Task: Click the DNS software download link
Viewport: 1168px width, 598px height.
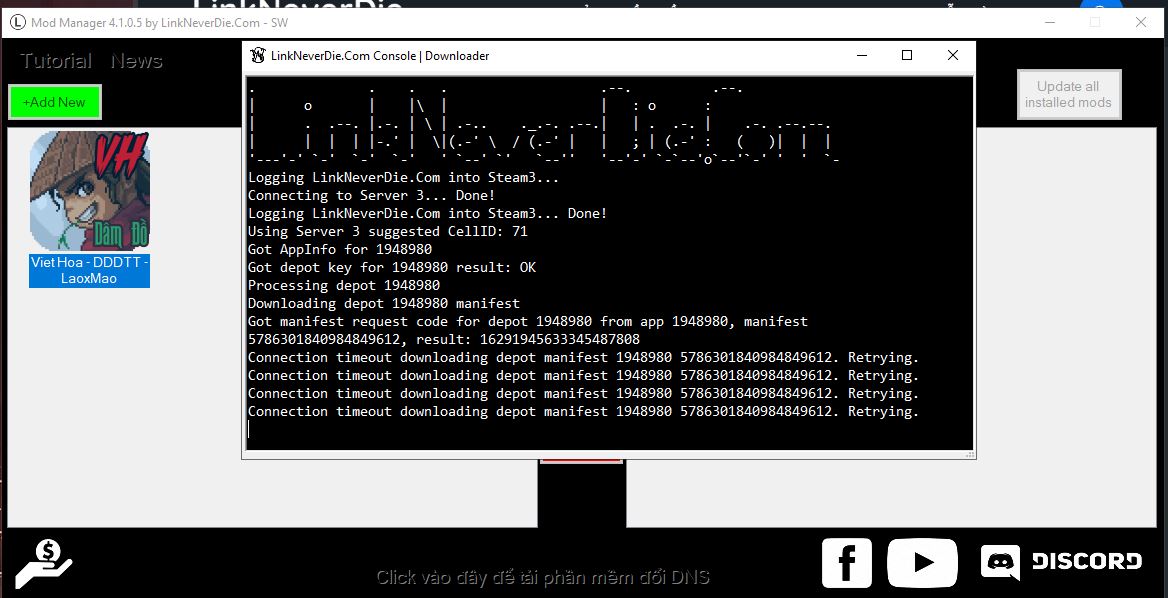Action: [543, 577]
